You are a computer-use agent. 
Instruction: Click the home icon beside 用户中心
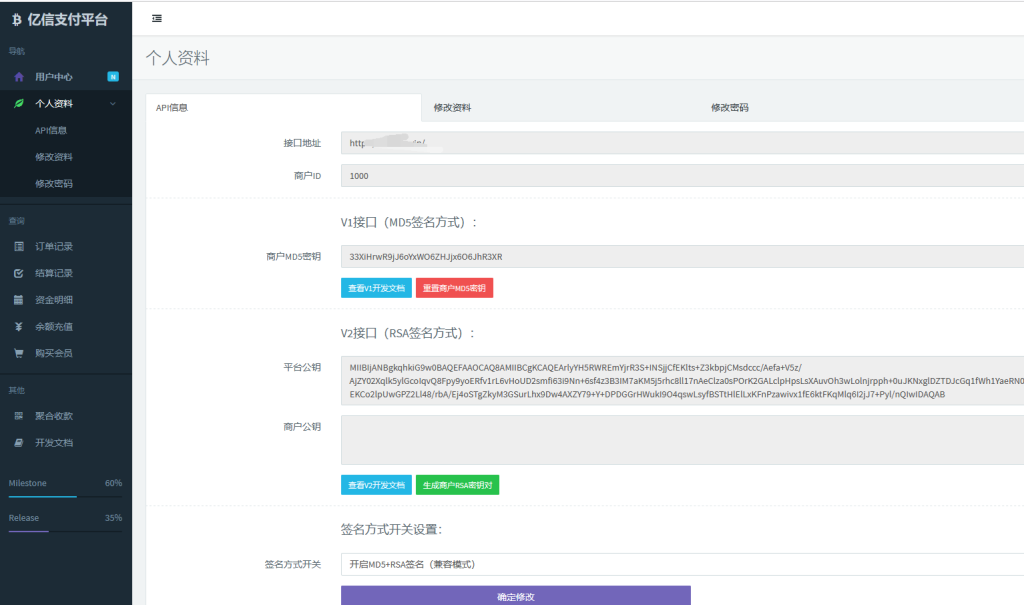click(x=19, y=77)
